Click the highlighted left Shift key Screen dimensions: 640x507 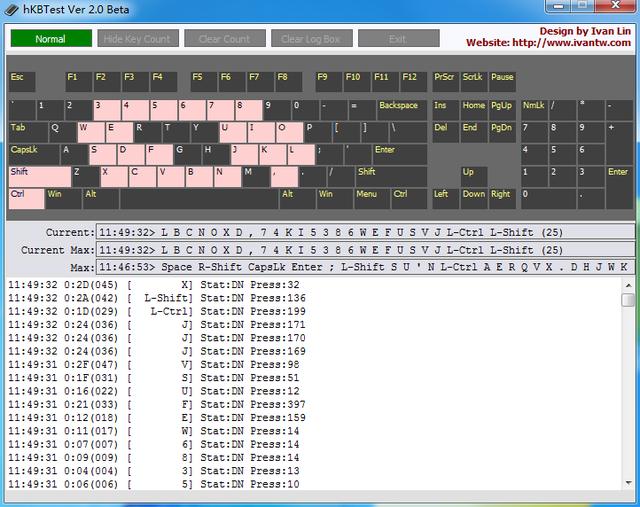[x=40, y=177]
